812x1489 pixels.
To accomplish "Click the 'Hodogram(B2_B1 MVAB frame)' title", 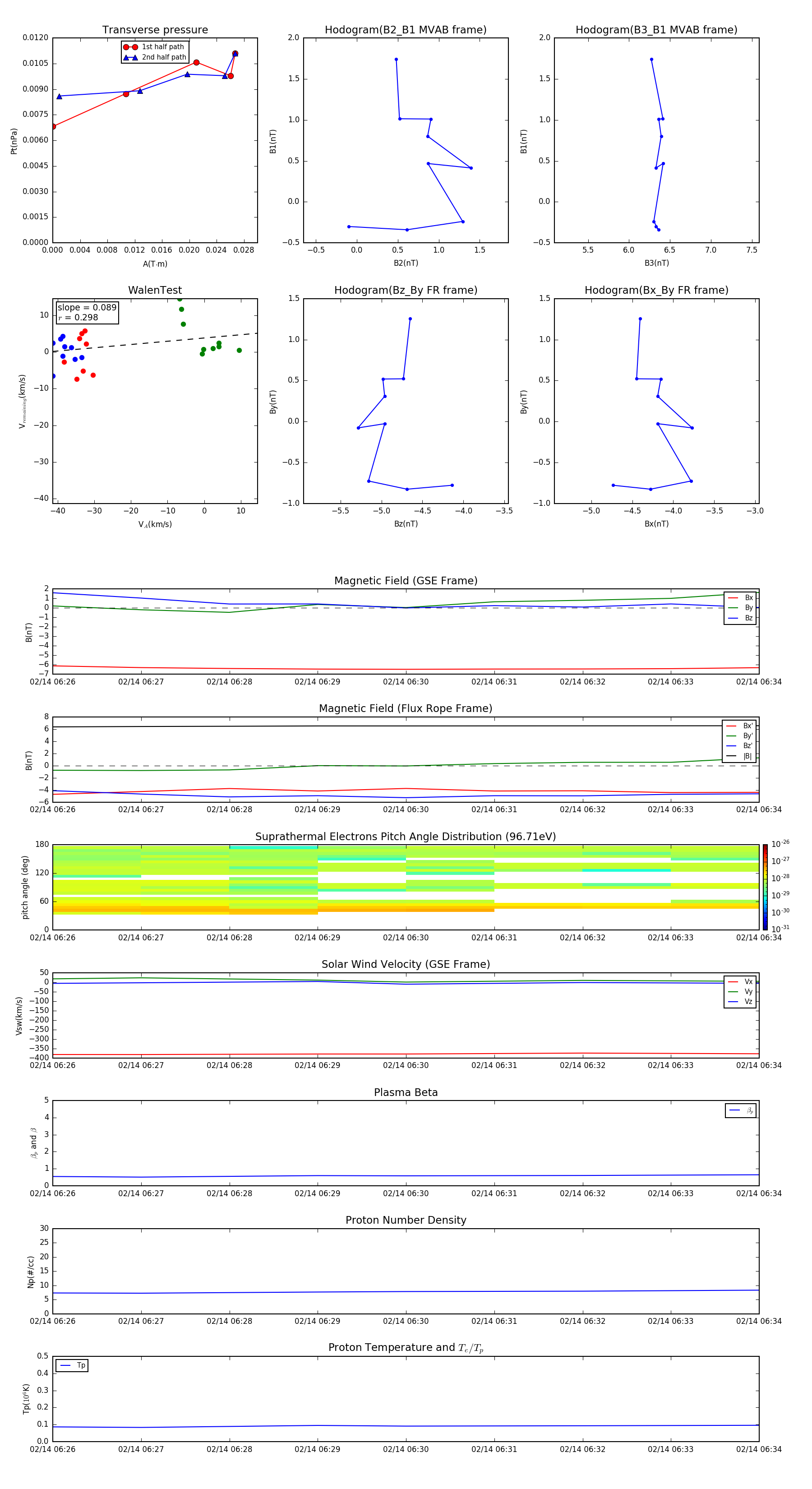I will (x=406, y=30).
